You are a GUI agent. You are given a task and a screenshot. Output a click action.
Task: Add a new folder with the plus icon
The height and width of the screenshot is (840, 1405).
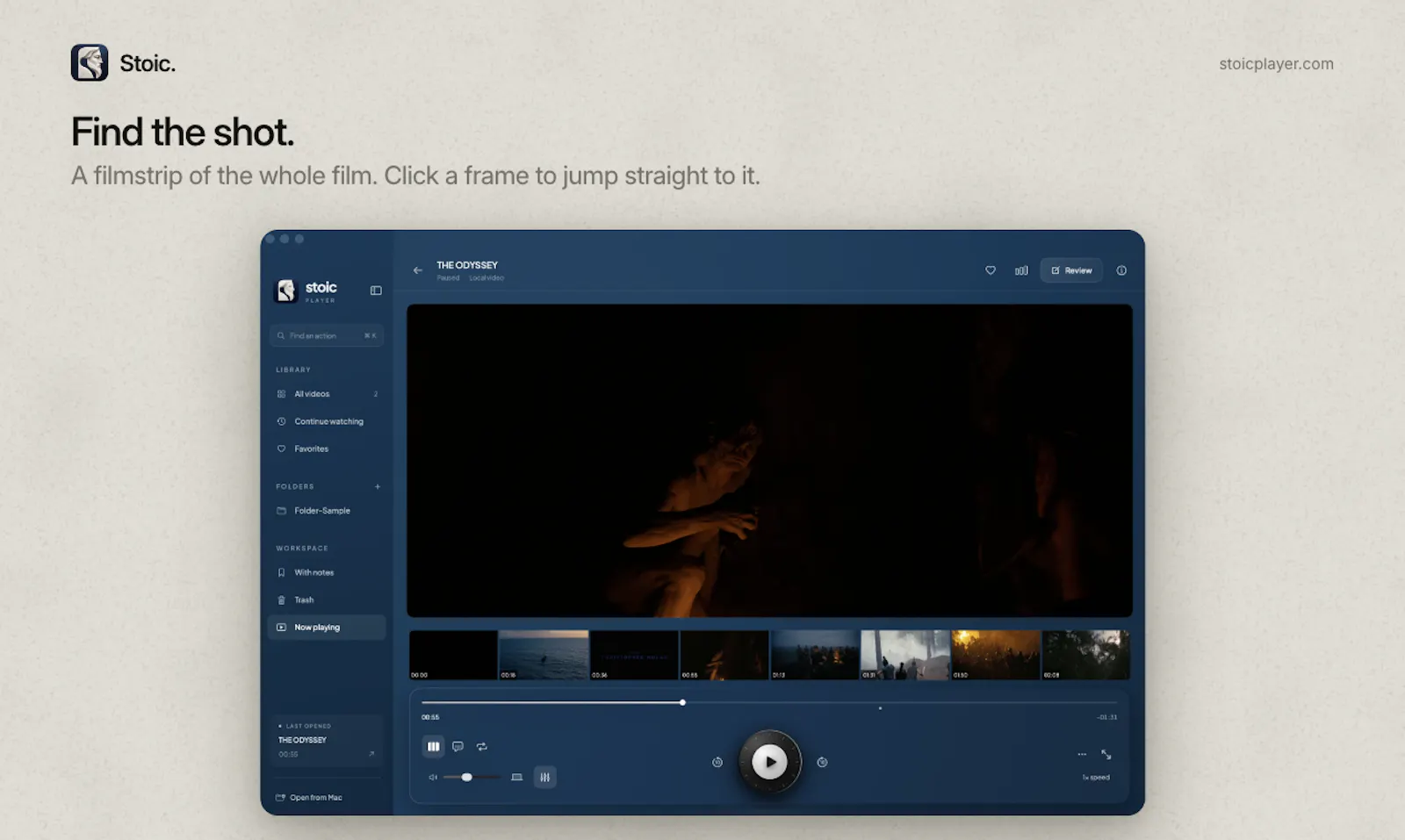[x=378, y=486]
